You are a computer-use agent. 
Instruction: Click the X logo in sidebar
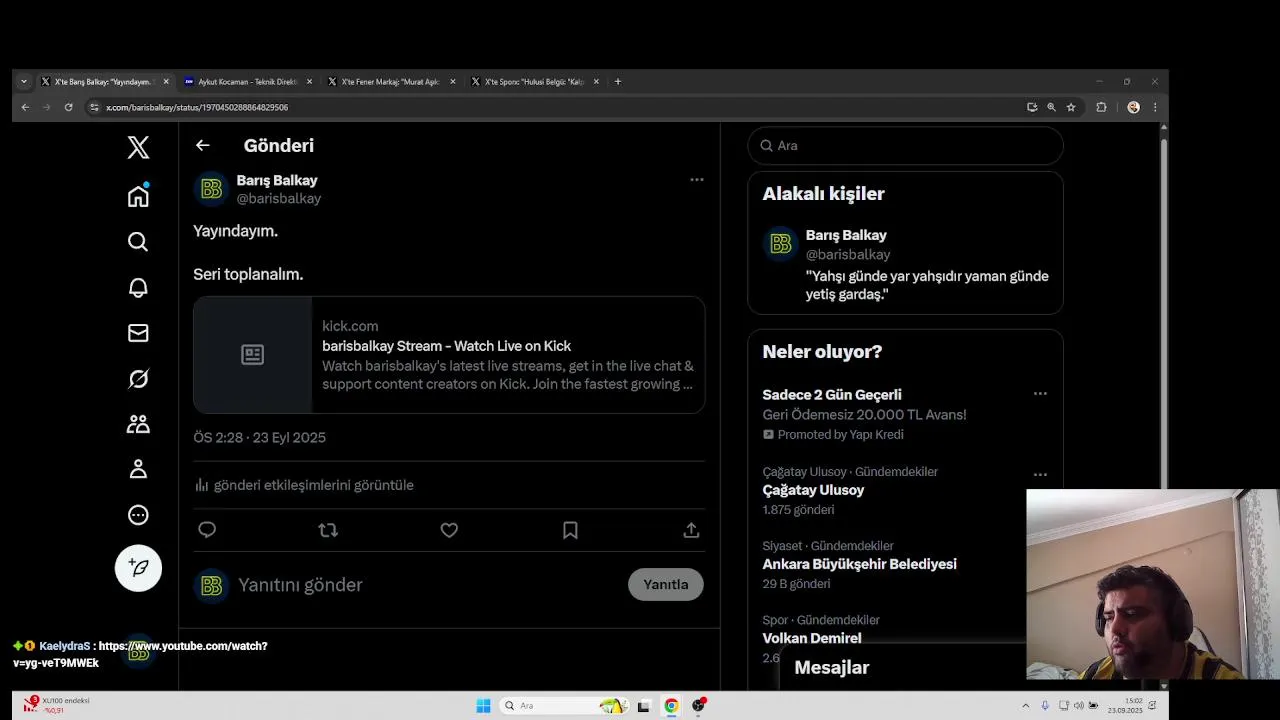click(x=138, y=147)
